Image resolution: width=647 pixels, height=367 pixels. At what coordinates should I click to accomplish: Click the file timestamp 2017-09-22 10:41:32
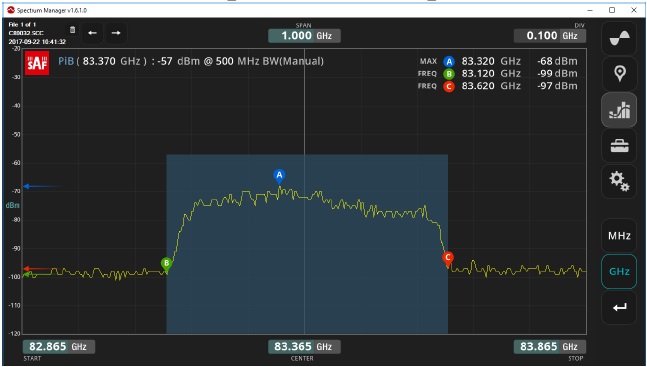pos(37,42)
